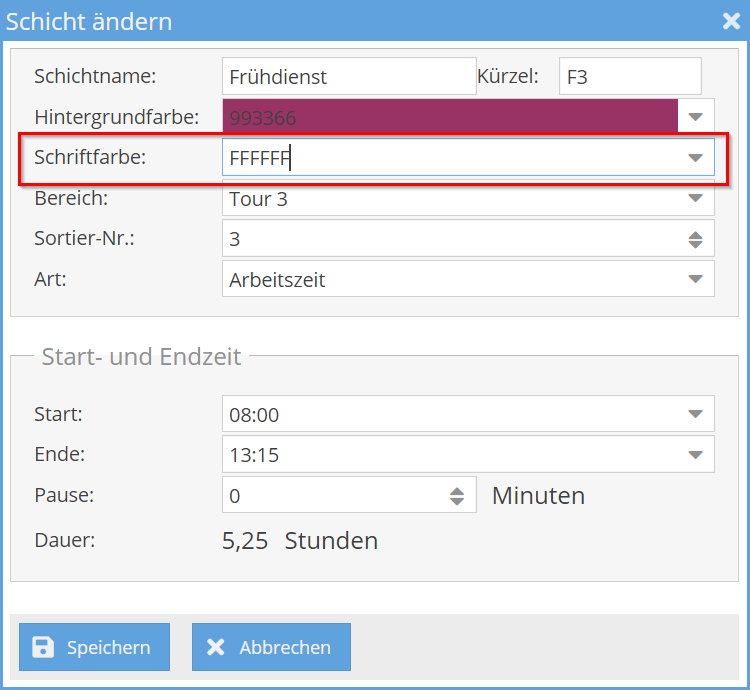The width and height of the screenshot is (750, 690).
Task: Click the Ende time field showing 13:15
Action: point(450,455)
